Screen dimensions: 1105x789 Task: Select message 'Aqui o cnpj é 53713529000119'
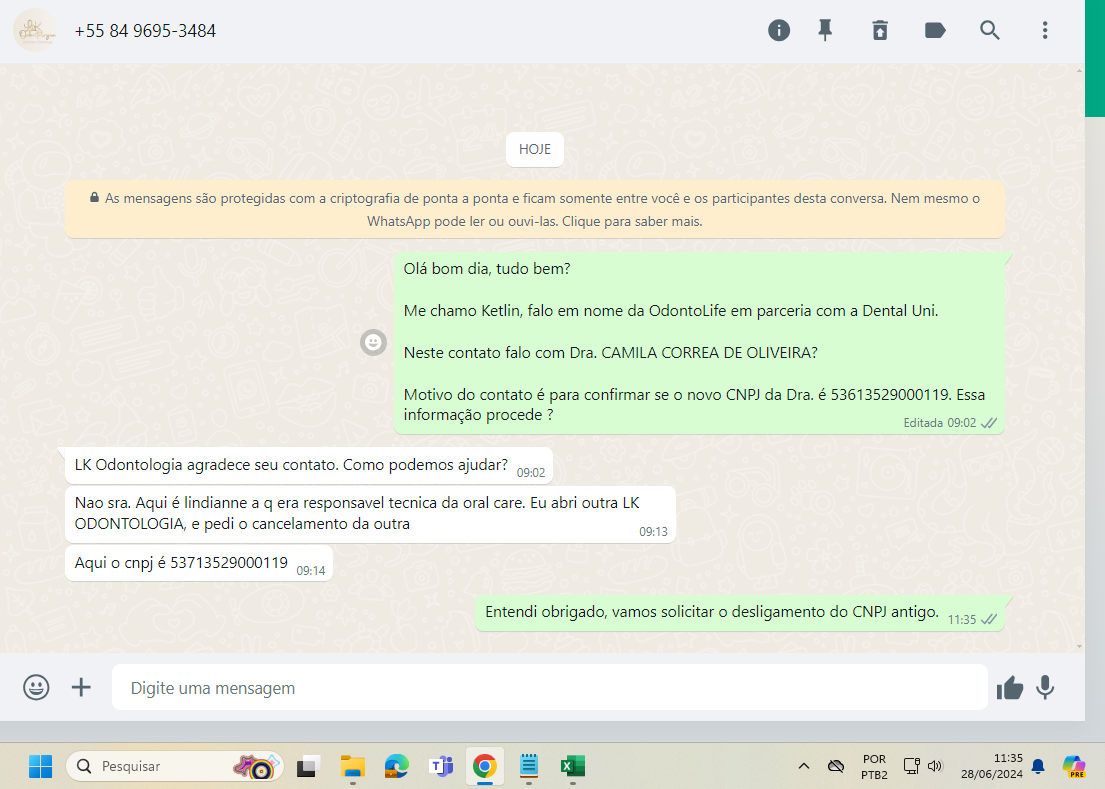(199, 564)
